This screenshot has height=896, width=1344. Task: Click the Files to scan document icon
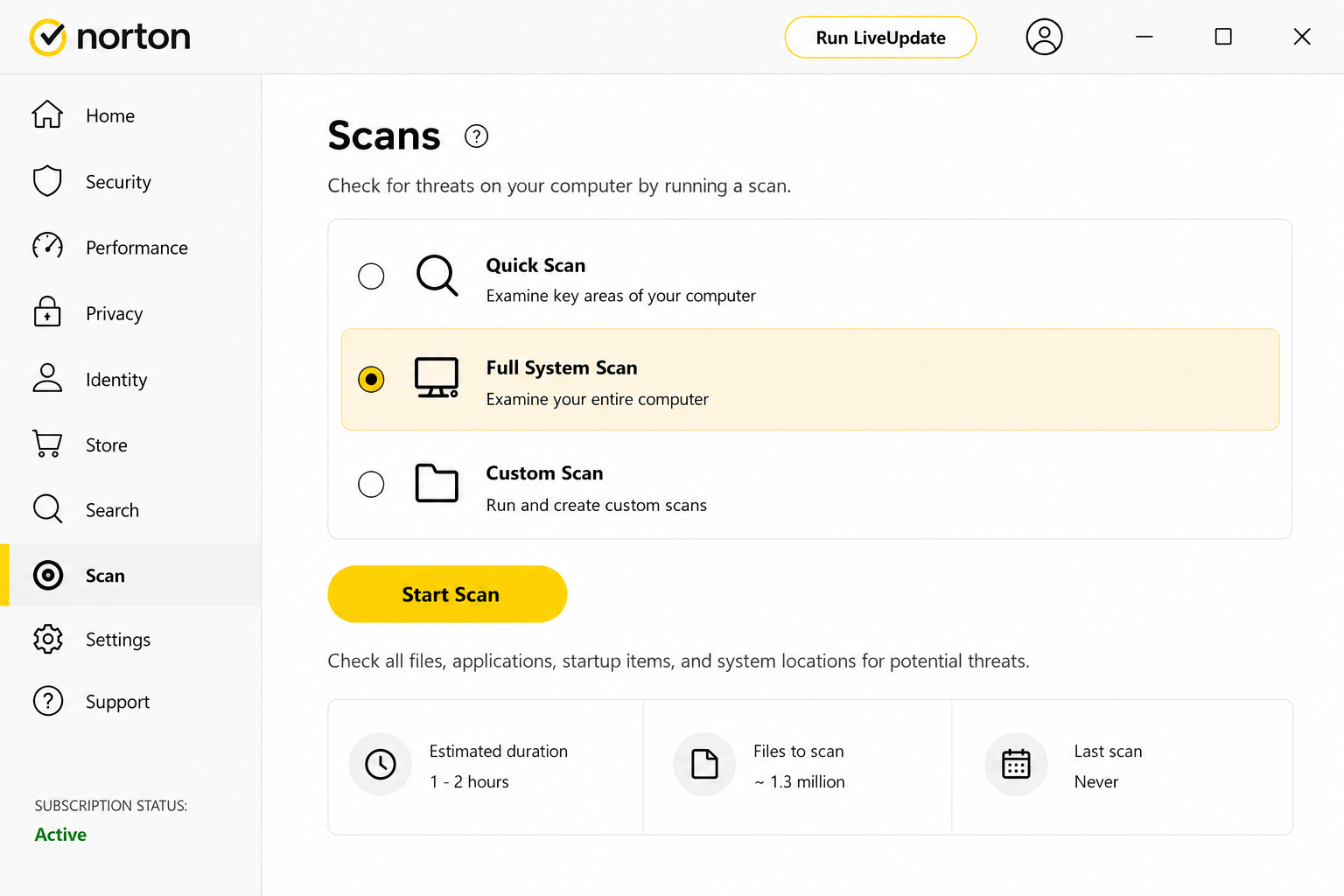tap(704, 764)
